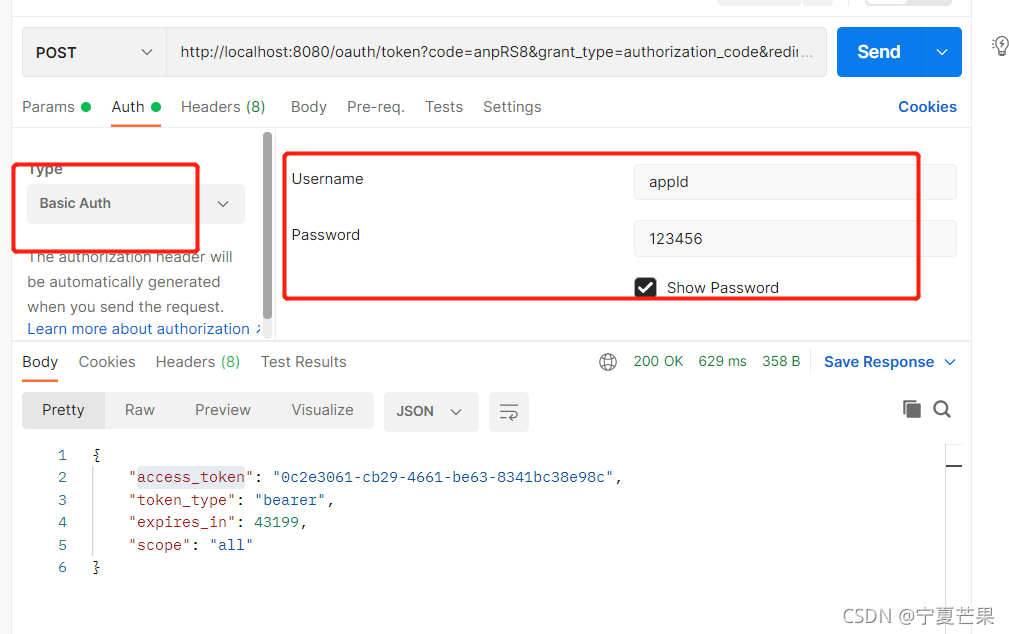Click the lightbulb icon at right edge

click(1001, 46)
